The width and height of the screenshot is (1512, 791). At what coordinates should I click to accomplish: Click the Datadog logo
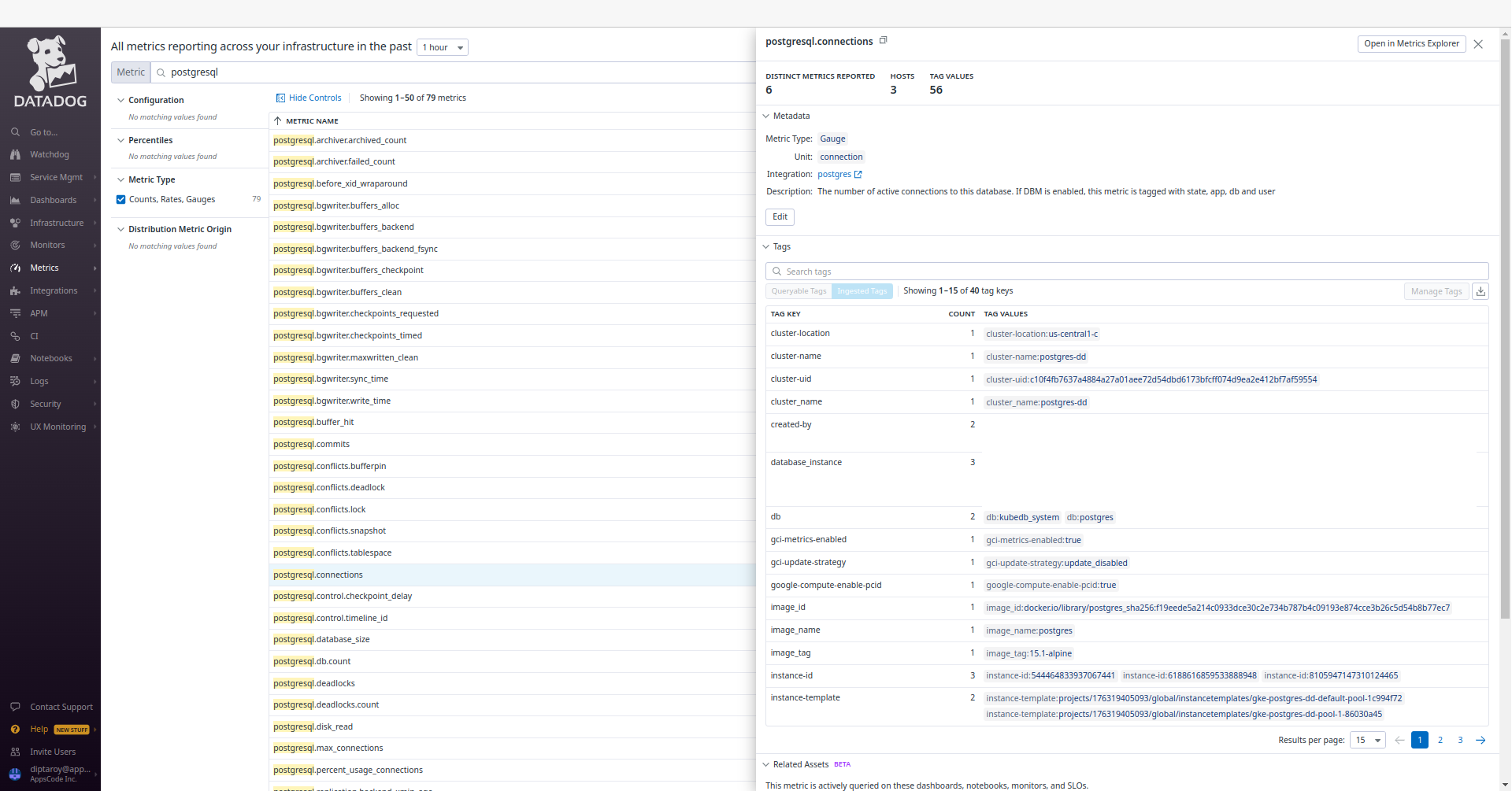coord(50,71)
